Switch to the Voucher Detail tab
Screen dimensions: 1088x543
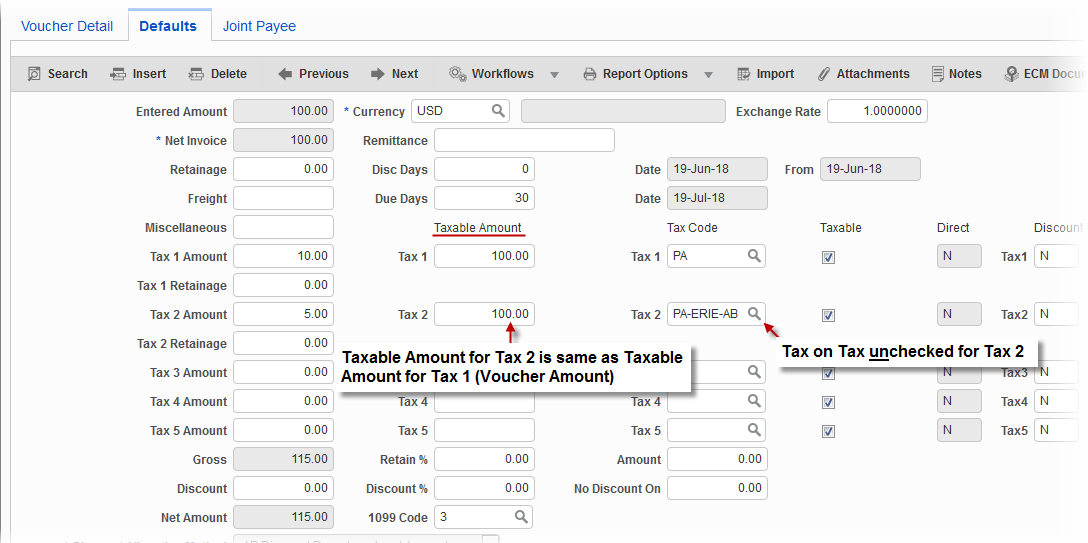pos(67,26)
